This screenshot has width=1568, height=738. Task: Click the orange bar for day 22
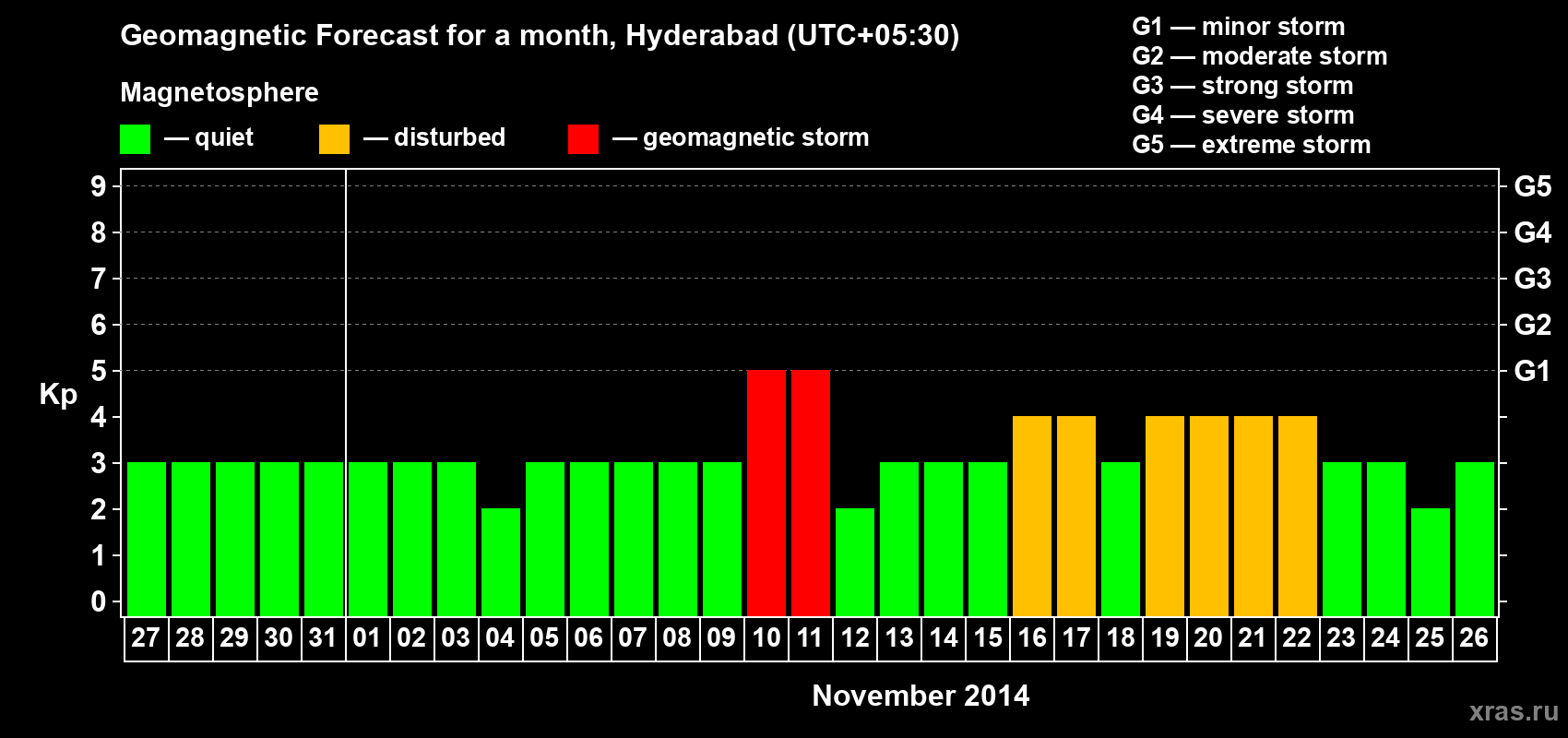[1298, 516]
